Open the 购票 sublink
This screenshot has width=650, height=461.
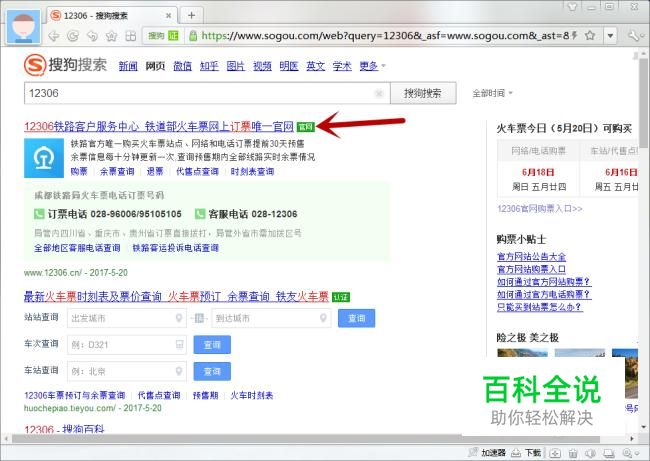tap(79, 171)
